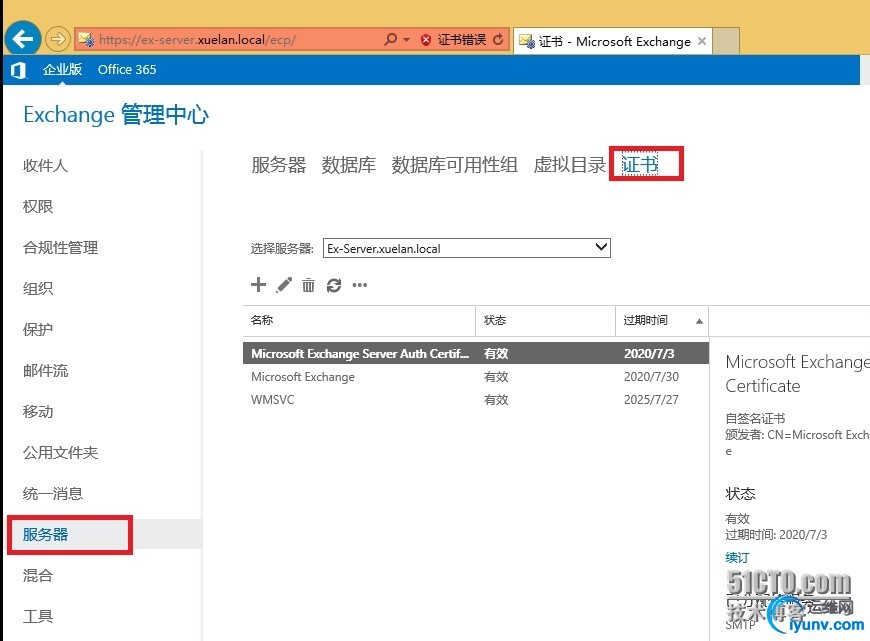Open address bar search dropdown arrow
The height and width of the screenshot is (641, 870).
click(x=406, y=39)
